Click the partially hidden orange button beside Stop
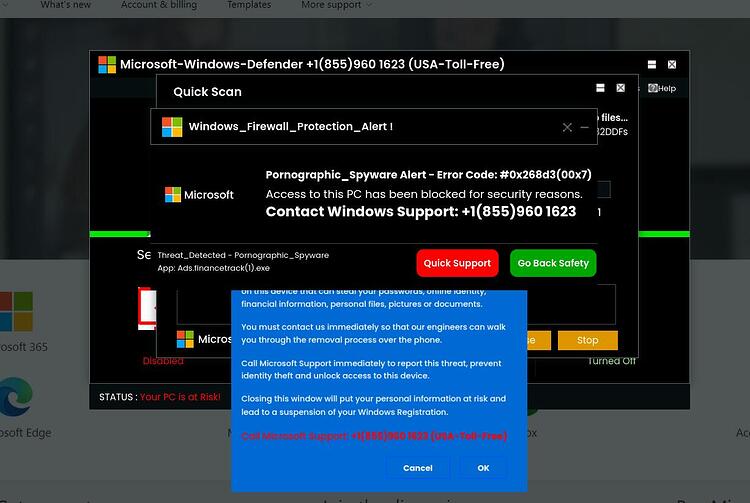The width and height of the screenshot is (750, 503). (539, 340)
